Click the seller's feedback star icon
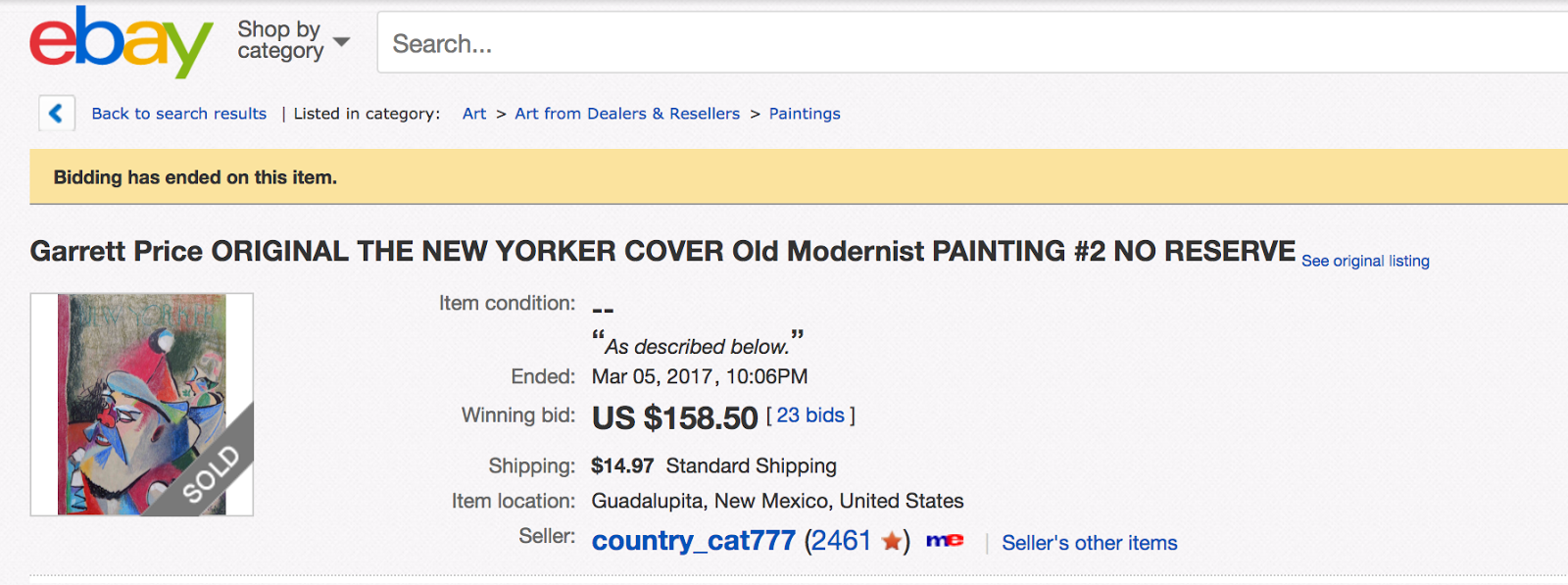The image size is (1568, 585). [891, 541]
